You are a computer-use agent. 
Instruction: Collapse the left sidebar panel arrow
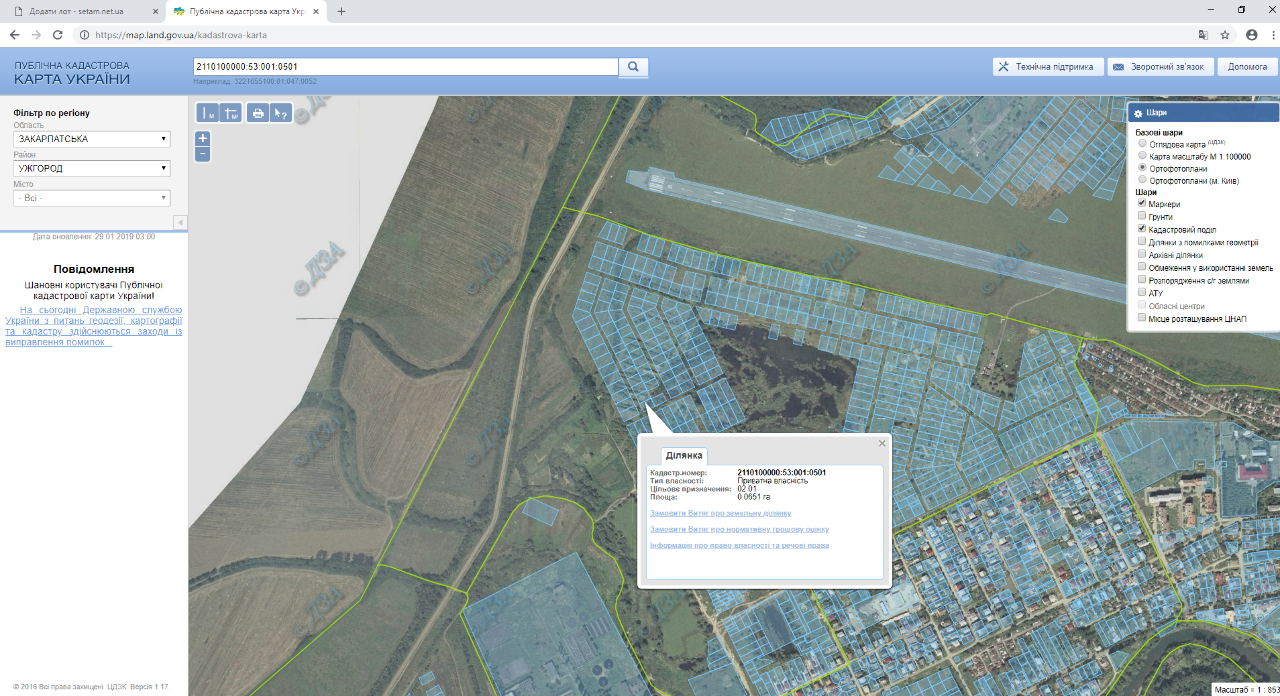tap(180, 222)
